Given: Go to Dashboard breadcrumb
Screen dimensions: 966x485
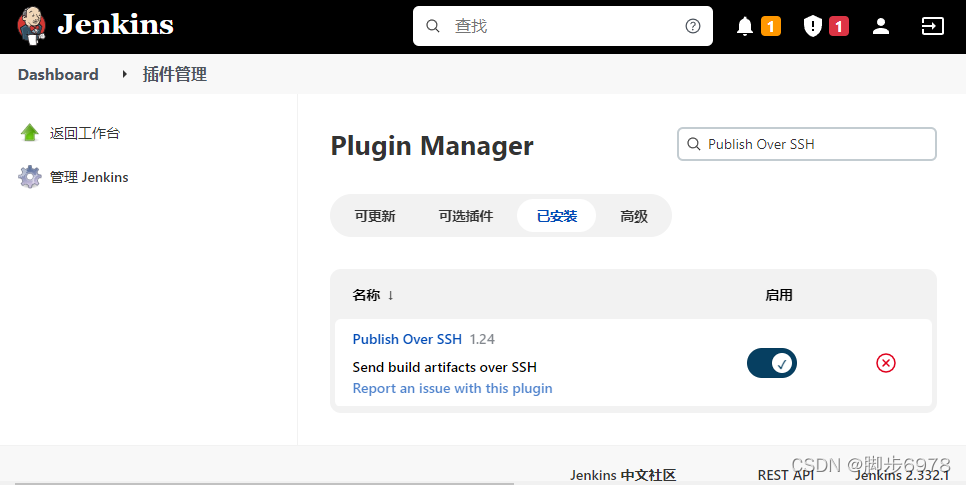Looking at the screenshot, I should tap(58, 75).
